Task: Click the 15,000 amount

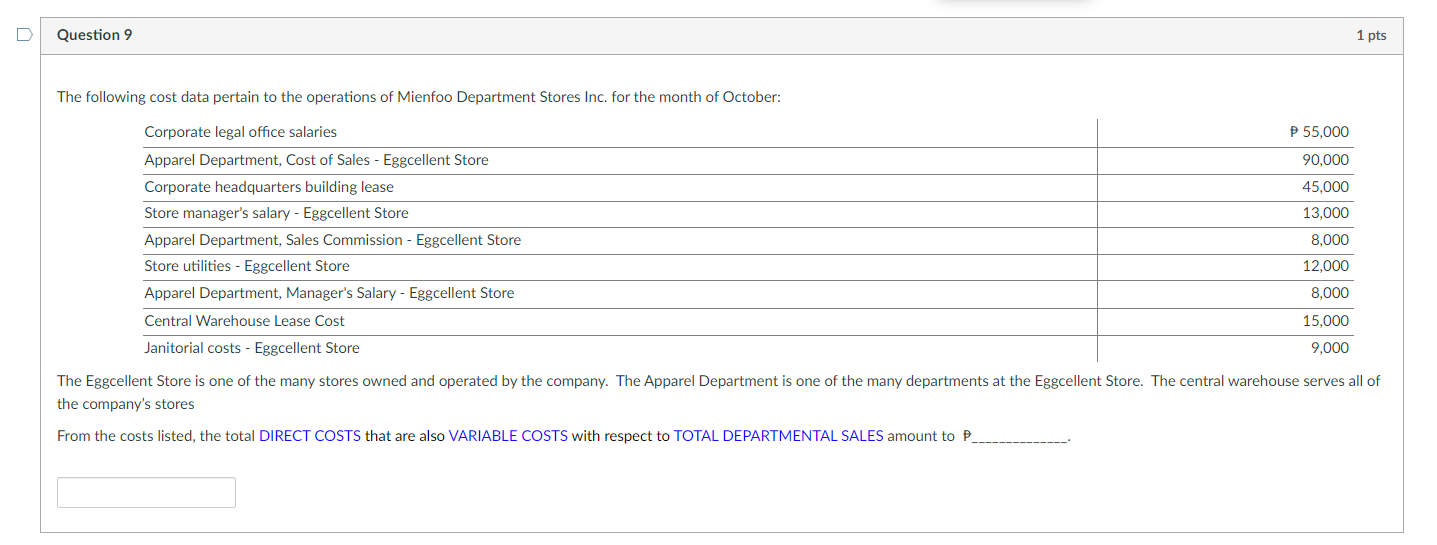Action: [x=1325, y=321]
